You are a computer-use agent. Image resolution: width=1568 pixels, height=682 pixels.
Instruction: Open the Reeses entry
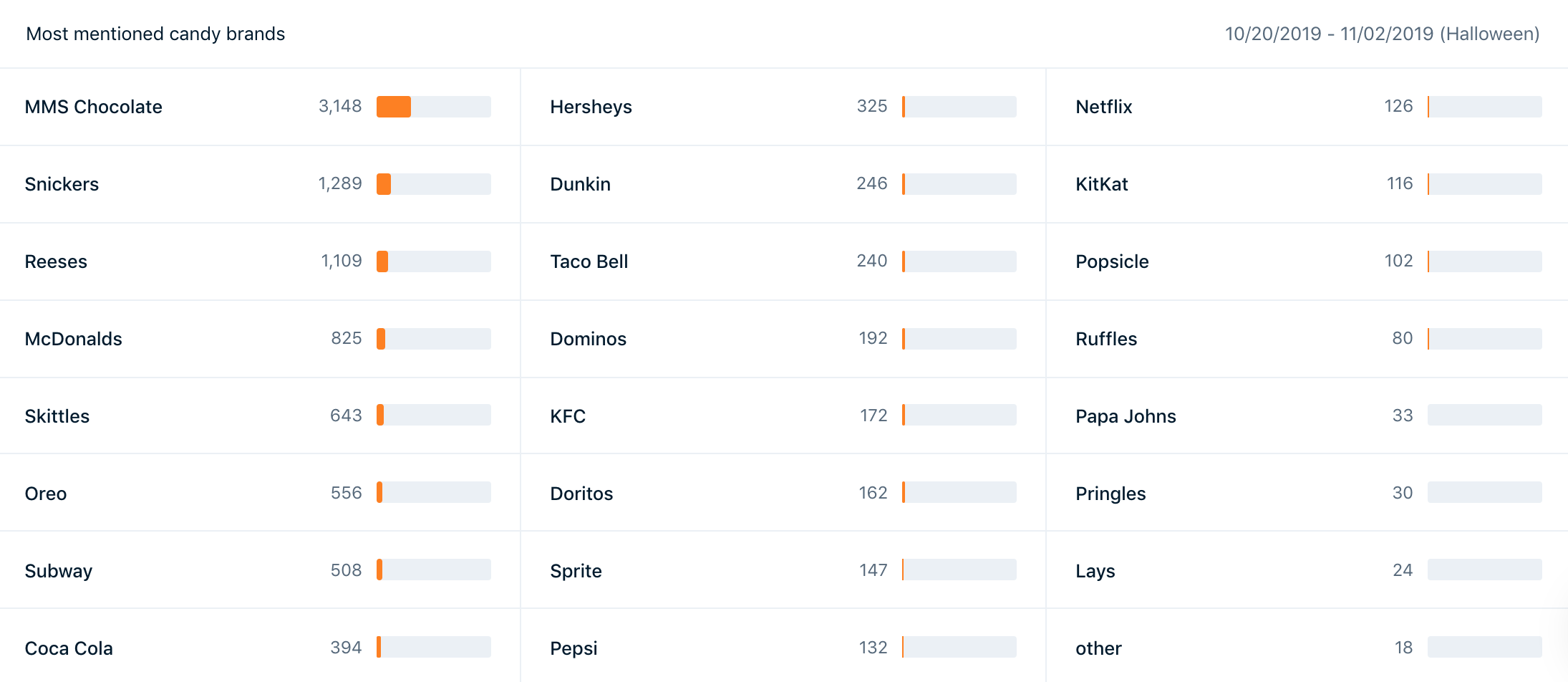pos(260,261)
